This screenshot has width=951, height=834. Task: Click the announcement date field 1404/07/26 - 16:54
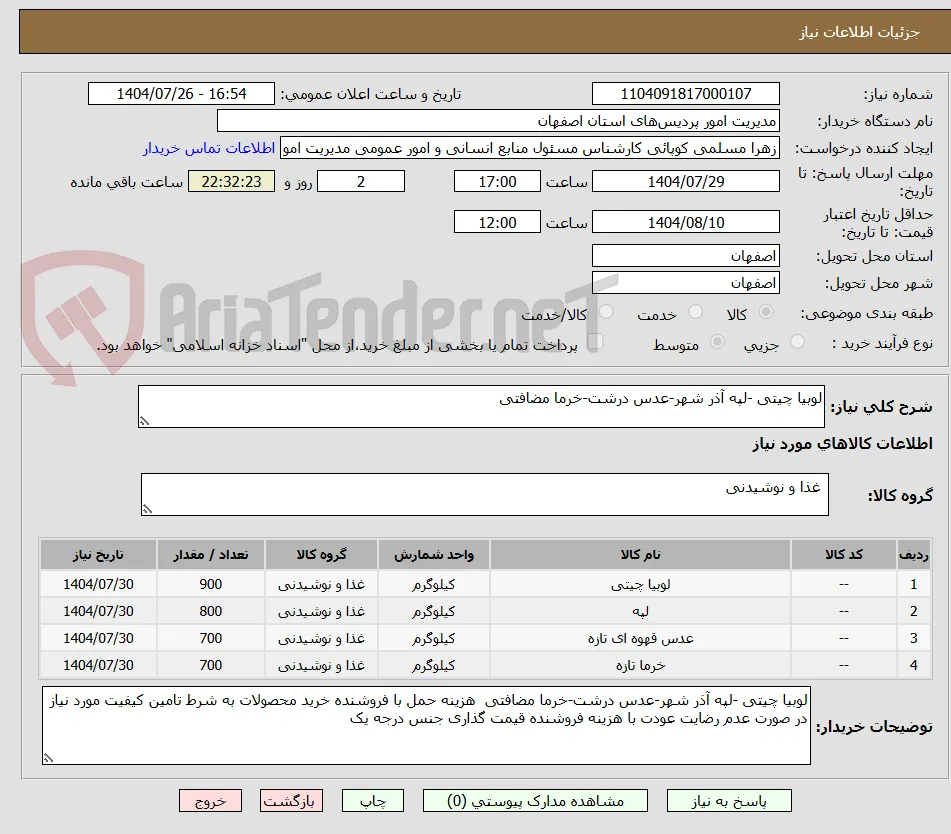[x=181, y=94]
